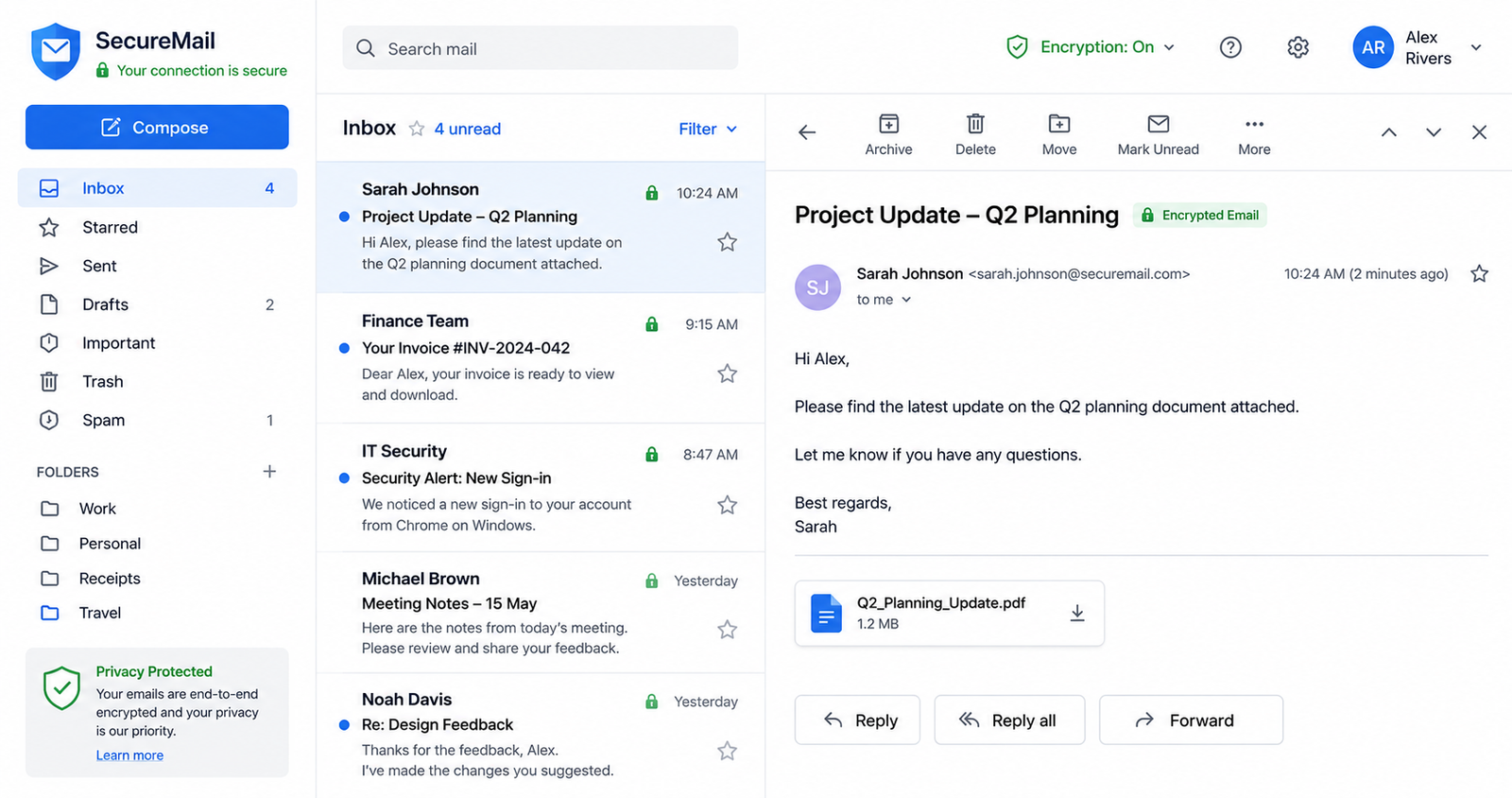Open the Starred folder
1512x798 pixels.
[x=158, y=227]
